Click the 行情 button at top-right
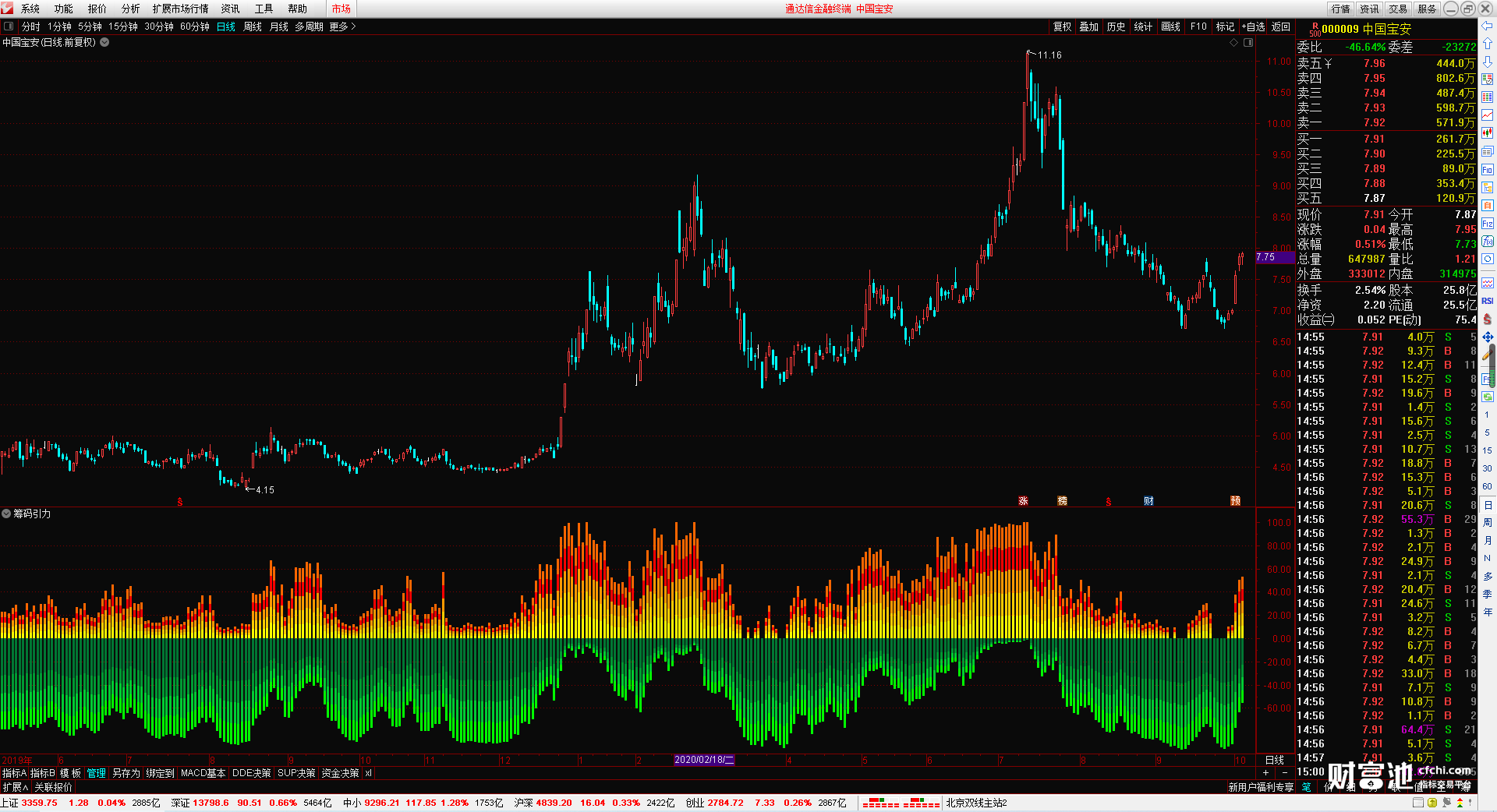The image size is (1497, 812). point(1341,9)
